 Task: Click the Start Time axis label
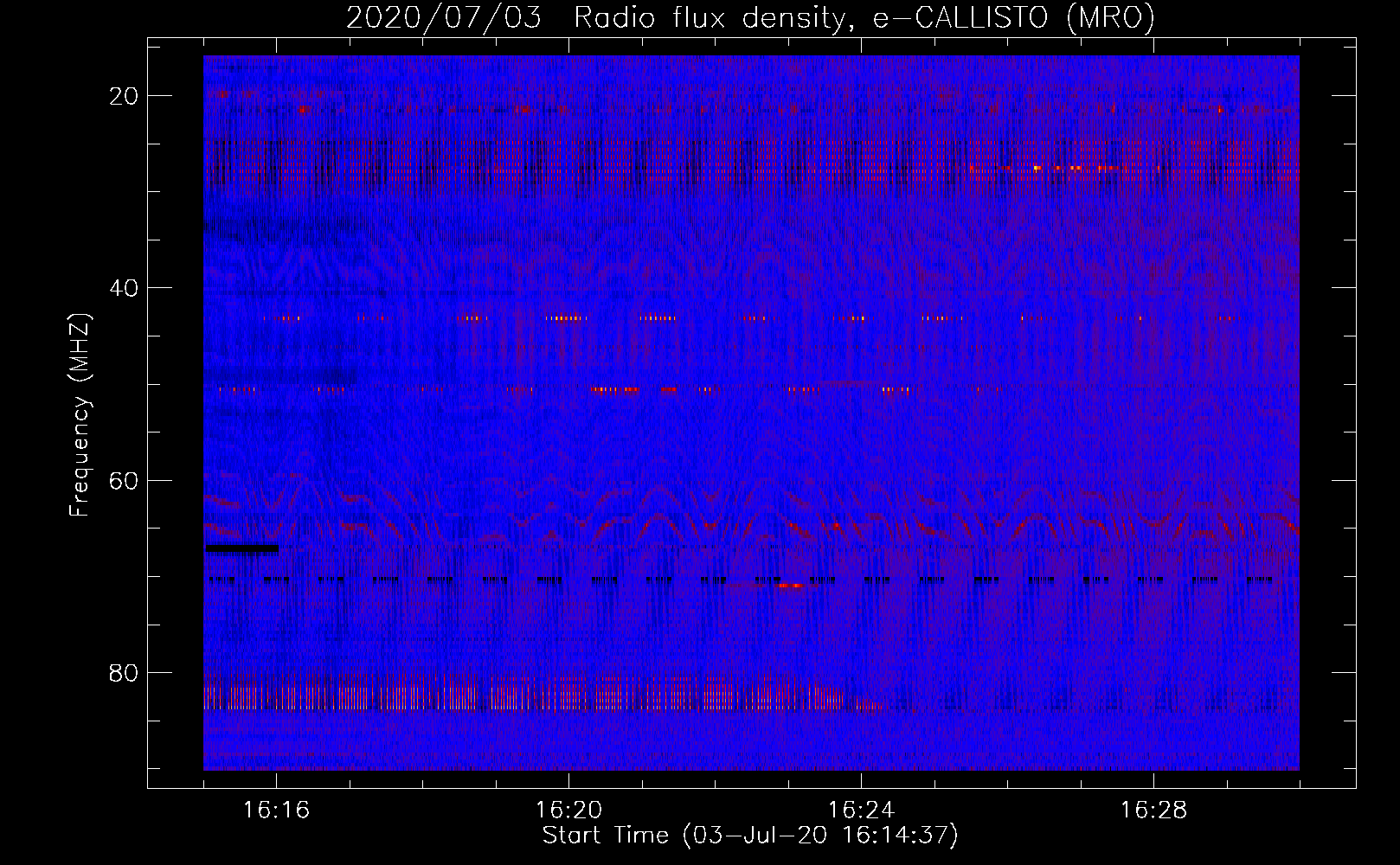[x=750, y=836]
